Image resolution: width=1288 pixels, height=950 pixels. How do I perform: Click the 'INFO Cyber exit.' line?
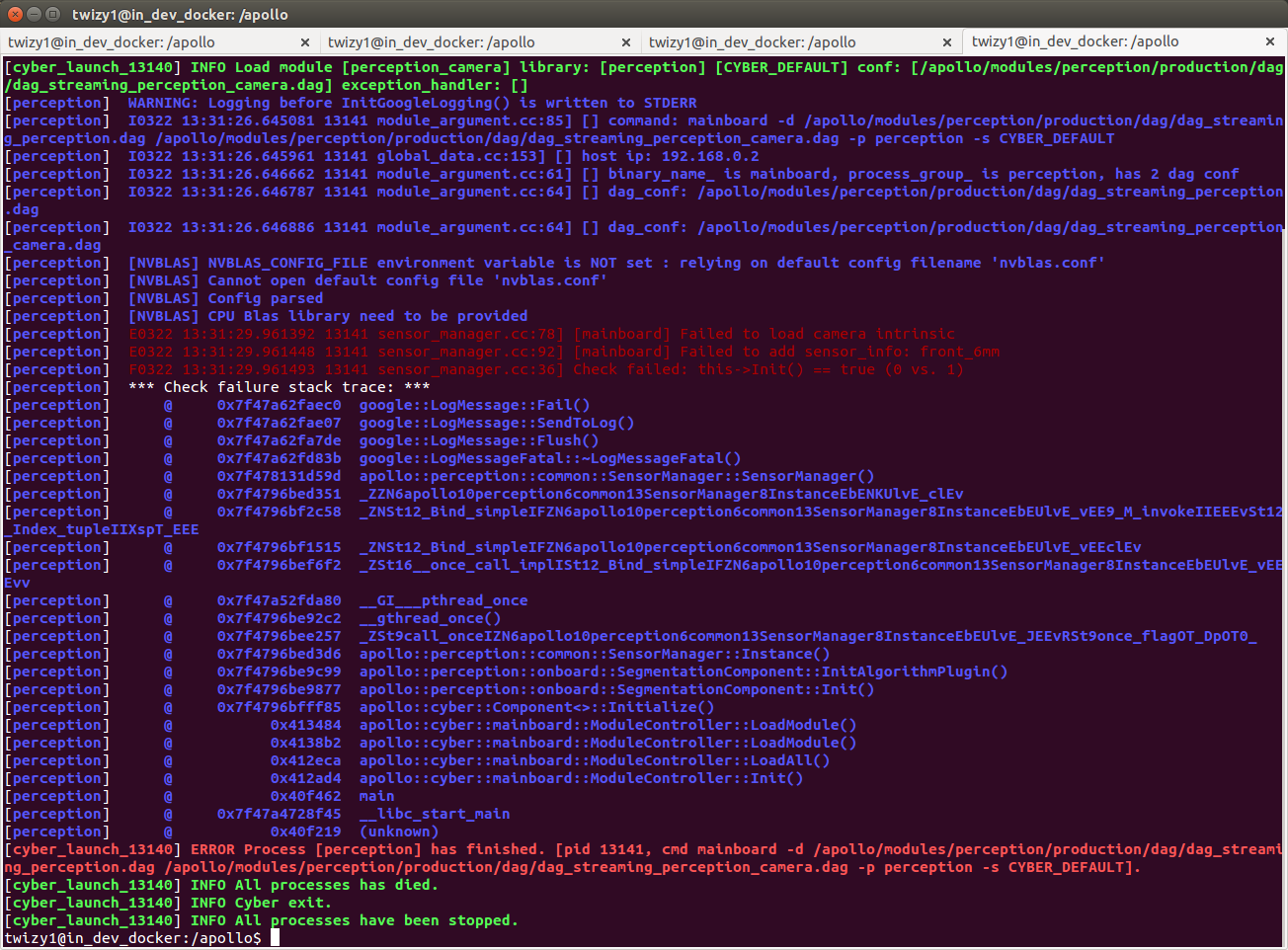(261, 903)
